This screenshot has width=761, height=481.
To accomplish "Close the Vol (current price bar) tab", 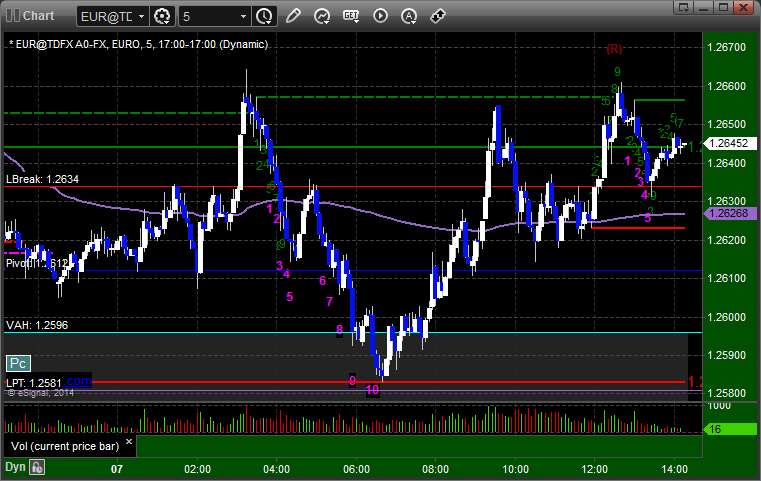I will pyautogui.click(x=129, y=442).
